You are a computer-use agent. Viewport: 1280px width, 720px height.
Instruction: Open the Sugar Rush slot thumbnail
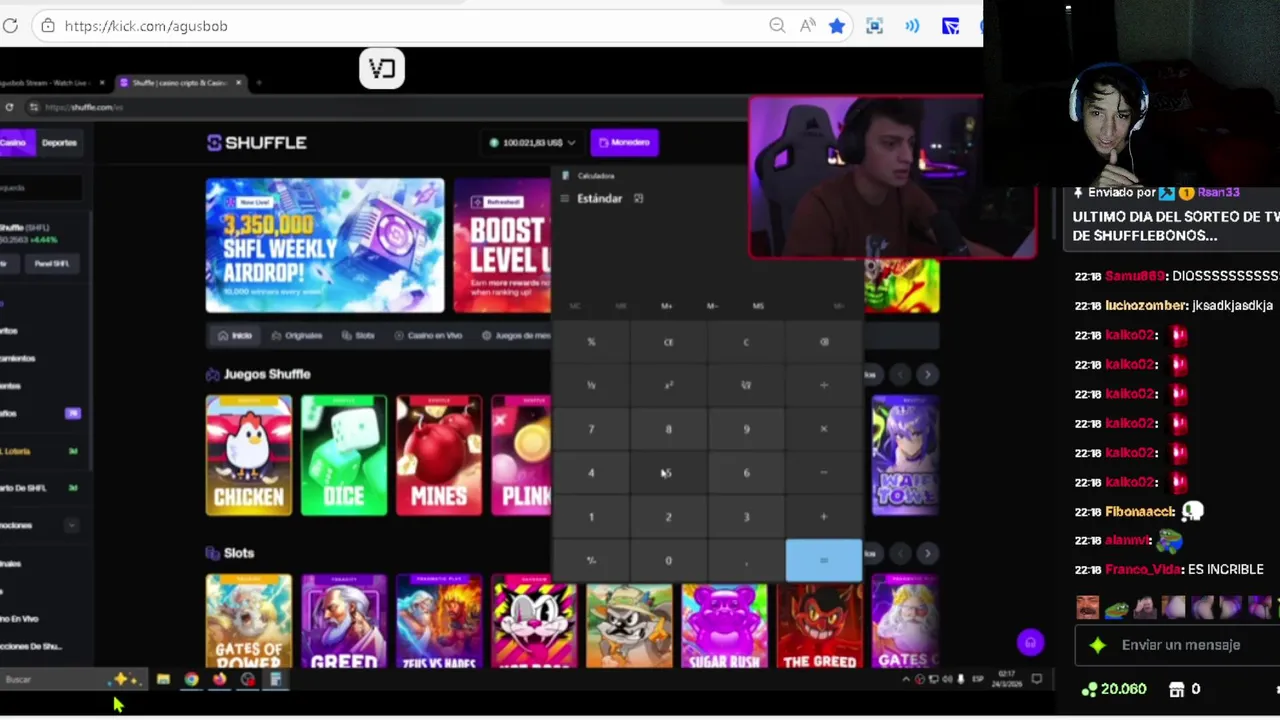point(724,621)
